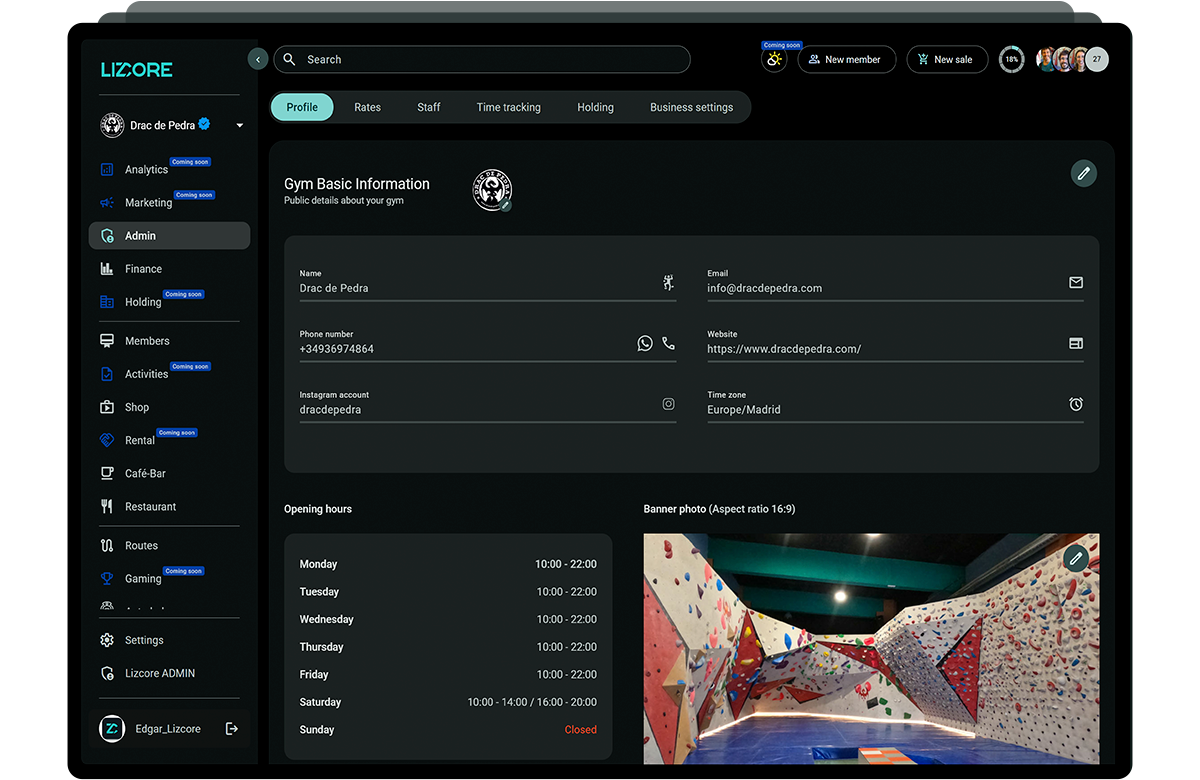The height and width of the screenshot is (780, 1200).
Task: Click the New sale button
Action: 946,60
